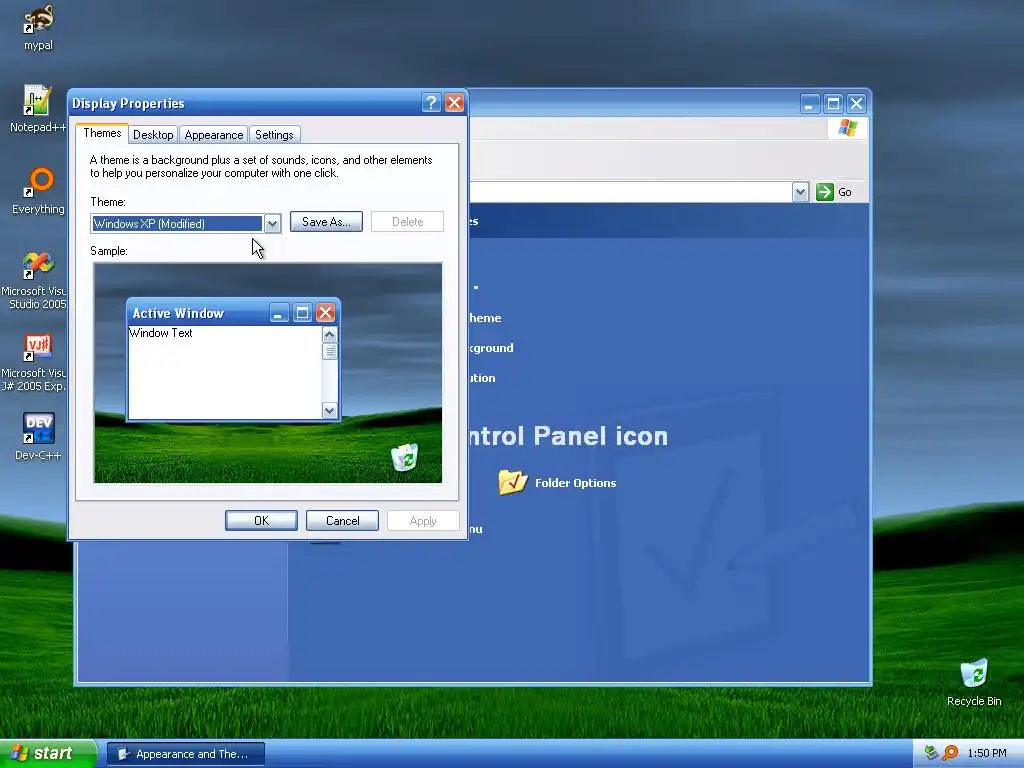This screenshot has width=1024, height=768.
Task: Switch to the Desktop tab
Action: tap(153, 135)
